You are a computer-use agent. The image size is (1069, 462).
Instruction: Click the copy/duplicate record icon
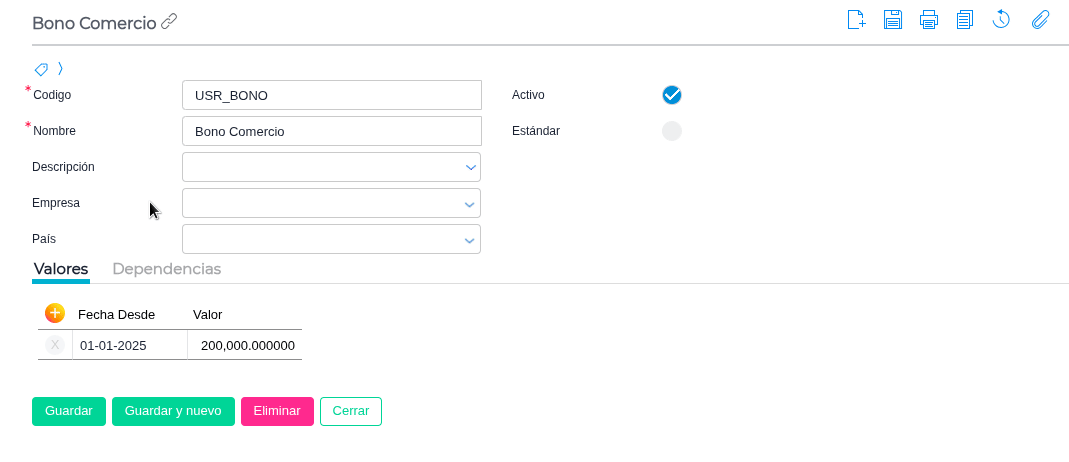965,19
